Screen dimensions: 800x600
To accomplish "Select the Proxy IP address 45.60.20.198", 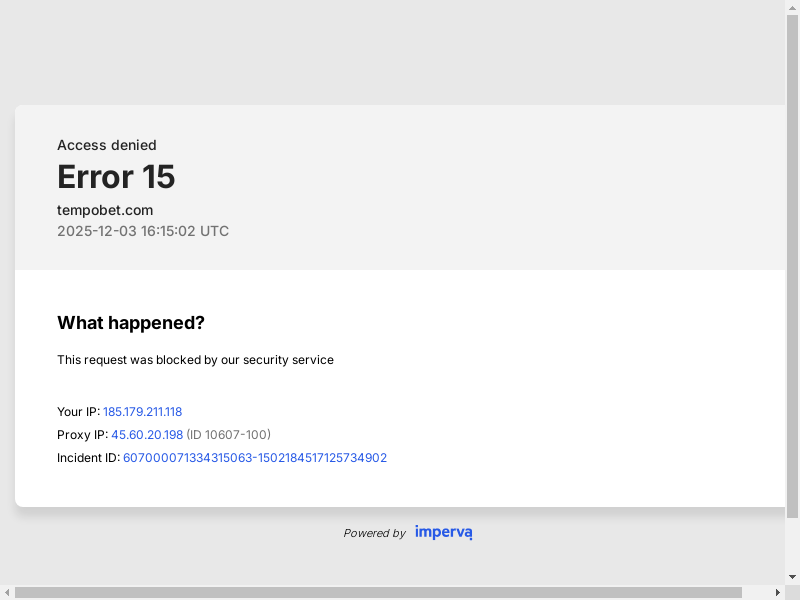I will click(147, 435).
